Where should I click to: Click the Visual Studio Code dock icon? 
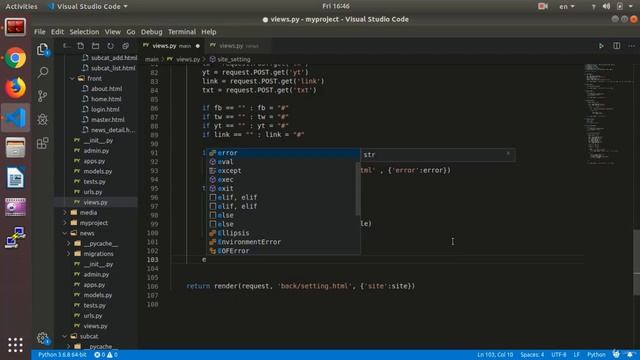[16, 118]
